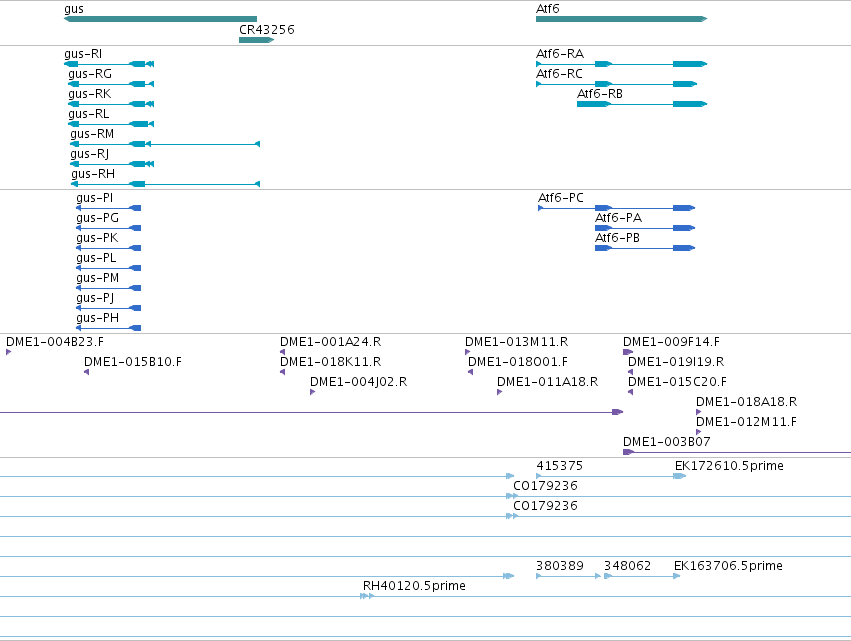851x641 pixels.
Task: Select the gus-PK protein label
Action: (x=97, y=238)
